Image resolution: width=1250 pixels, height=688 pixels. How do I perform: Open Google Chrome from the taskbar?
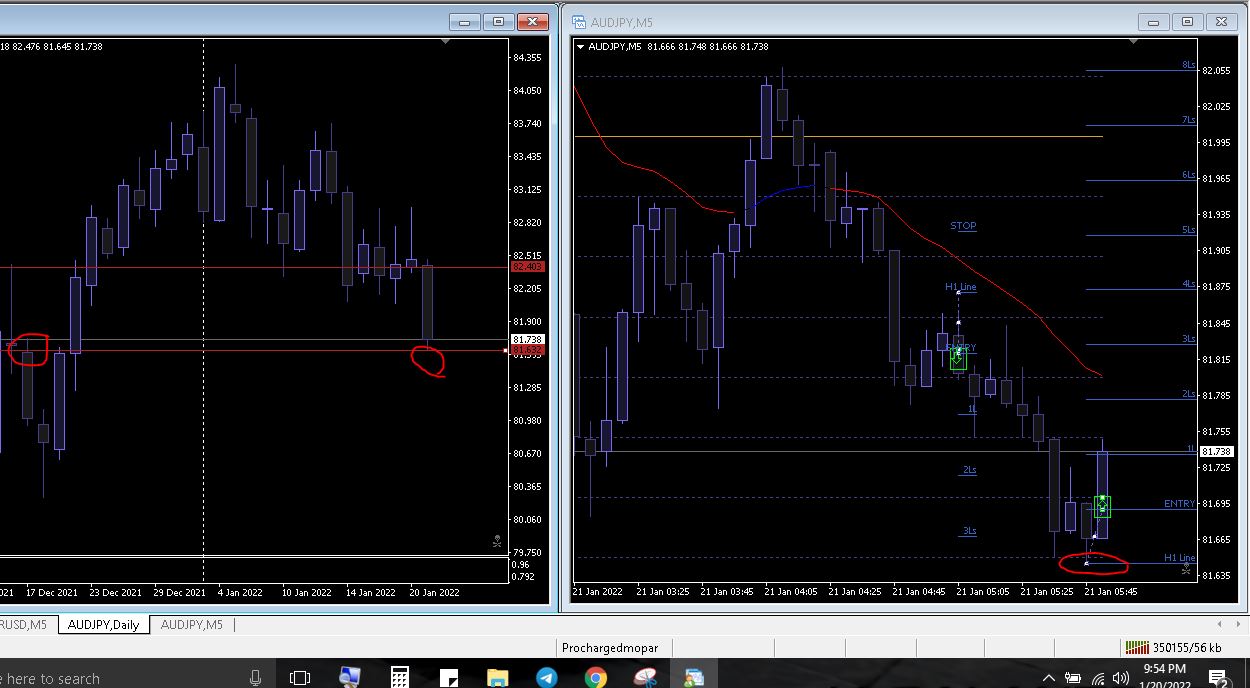click(595, 677)
